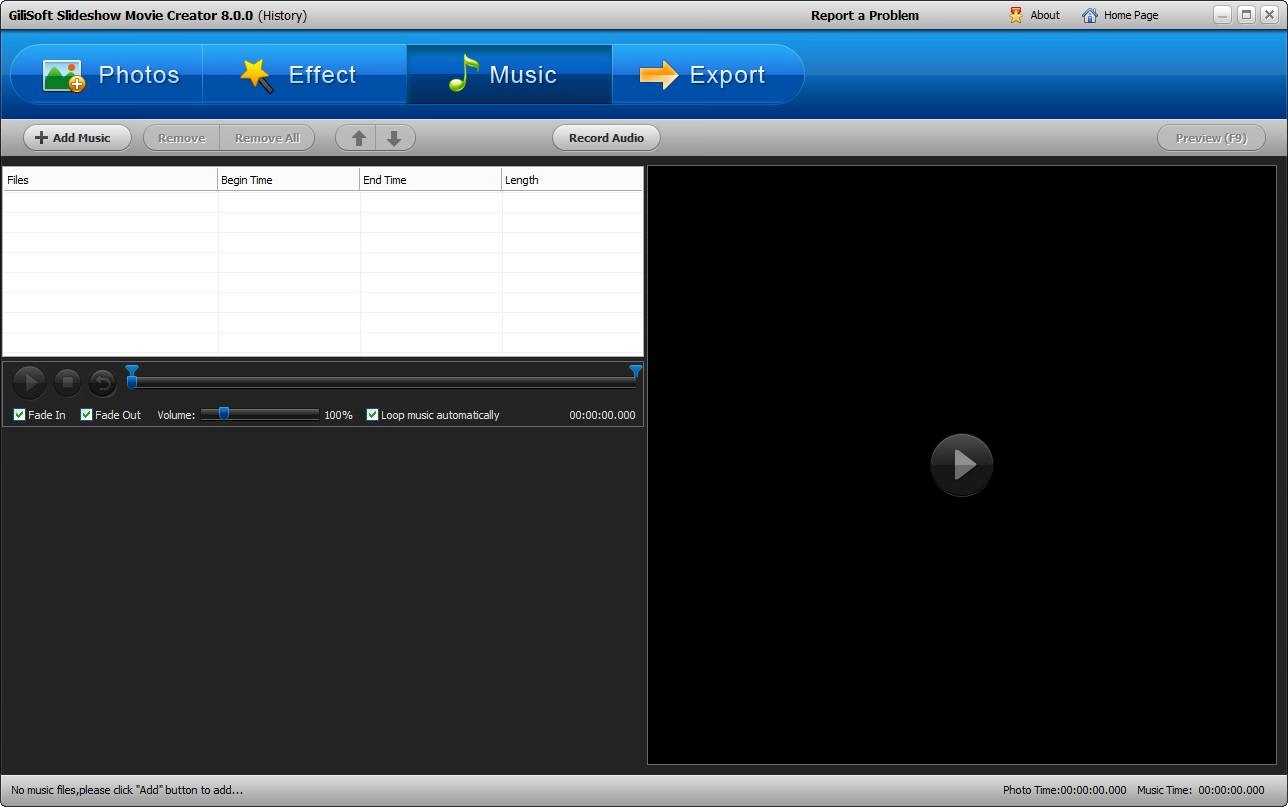Click the 00:00:00.000 music position readout
Image resolution: width=1288 pixels, height=807 pixels.
point(602,415)
